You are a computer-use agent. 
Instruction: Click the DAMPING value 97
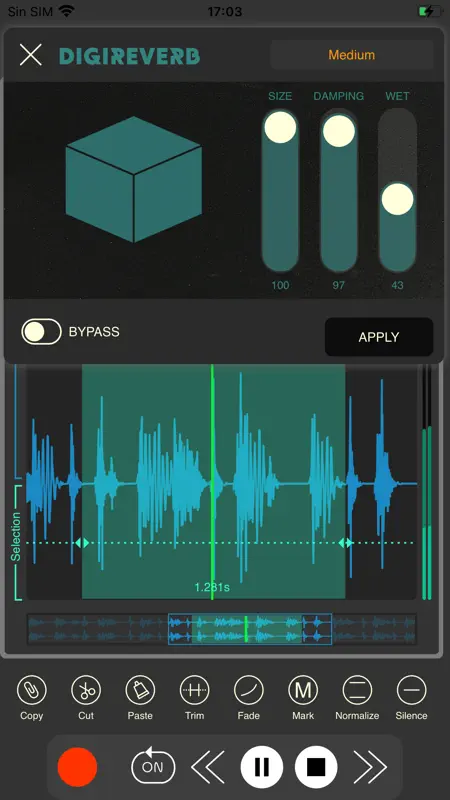339,285
